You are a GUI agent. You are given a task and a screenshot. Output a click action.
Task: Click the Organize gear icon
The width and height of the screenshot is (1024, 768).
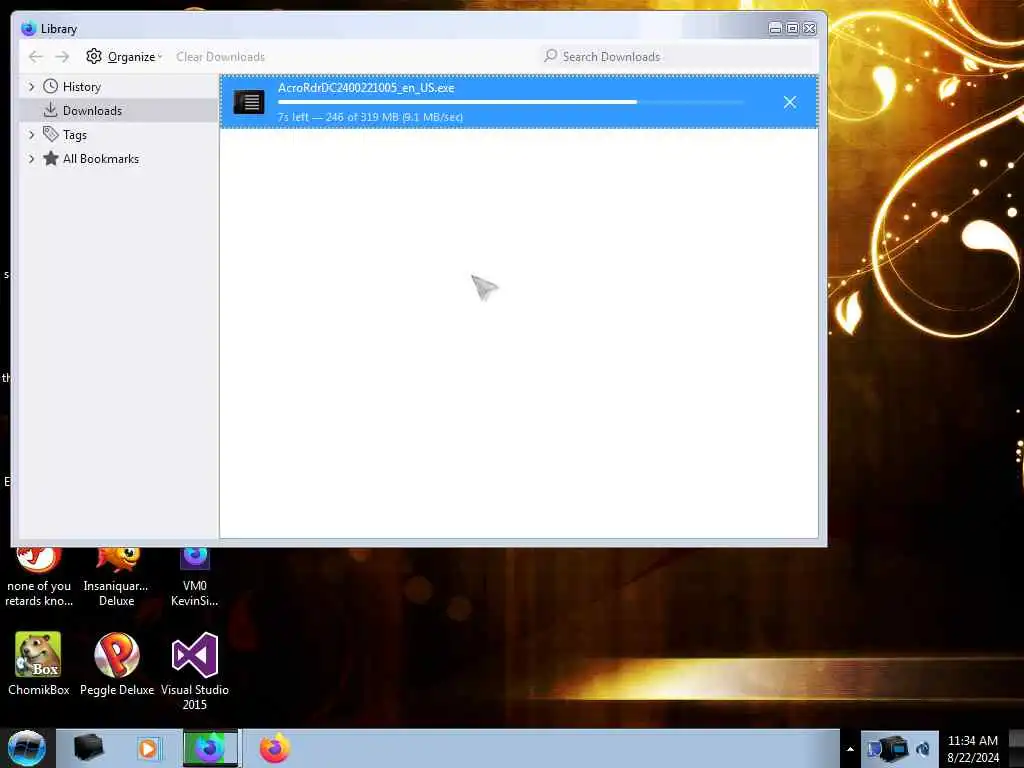(x=94, y=56)
